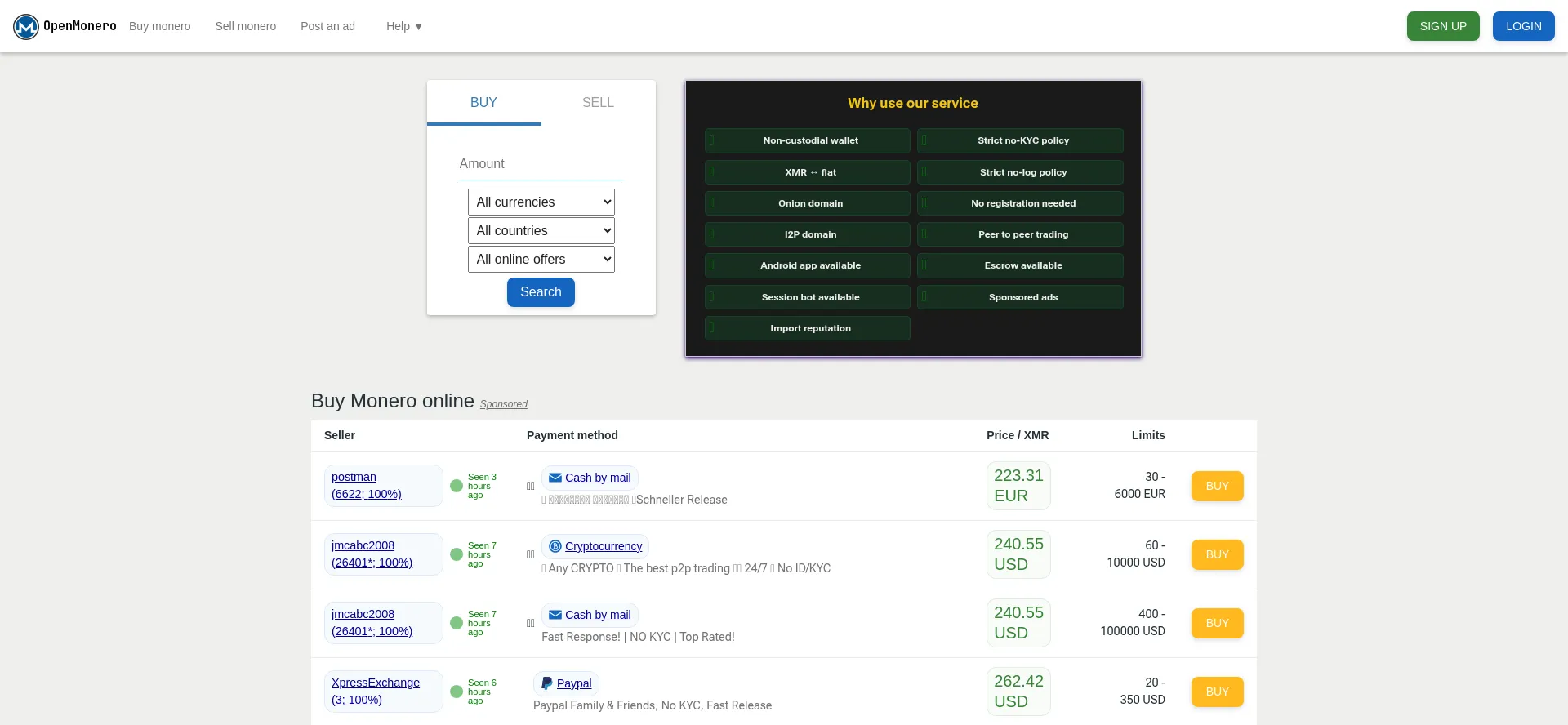Click the 20 - 350 USD limits text
This screenshot has height=725, width=1568.
(x=1143, y=692)
